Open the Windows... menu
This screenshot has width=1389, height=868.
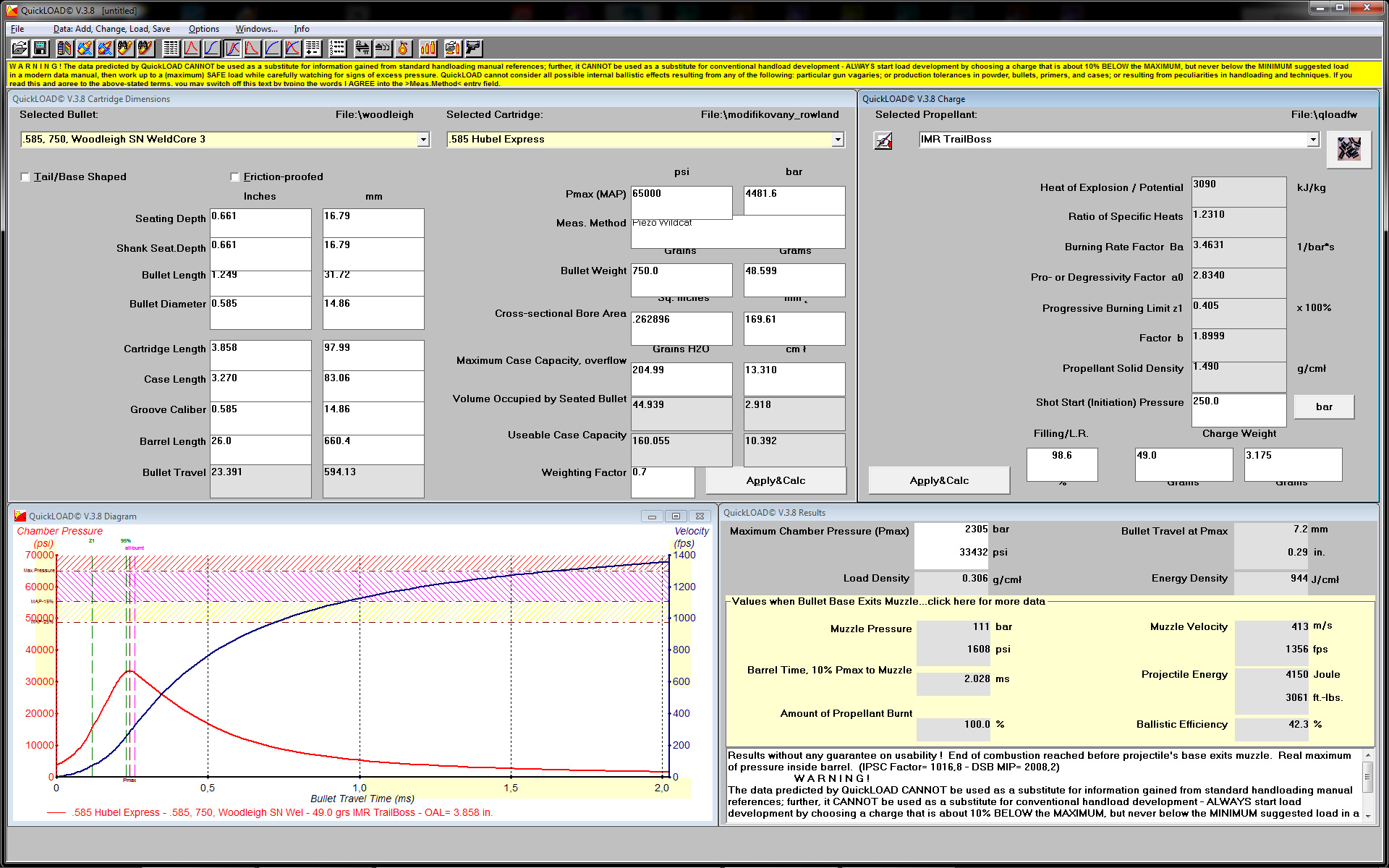pos(256,29)
